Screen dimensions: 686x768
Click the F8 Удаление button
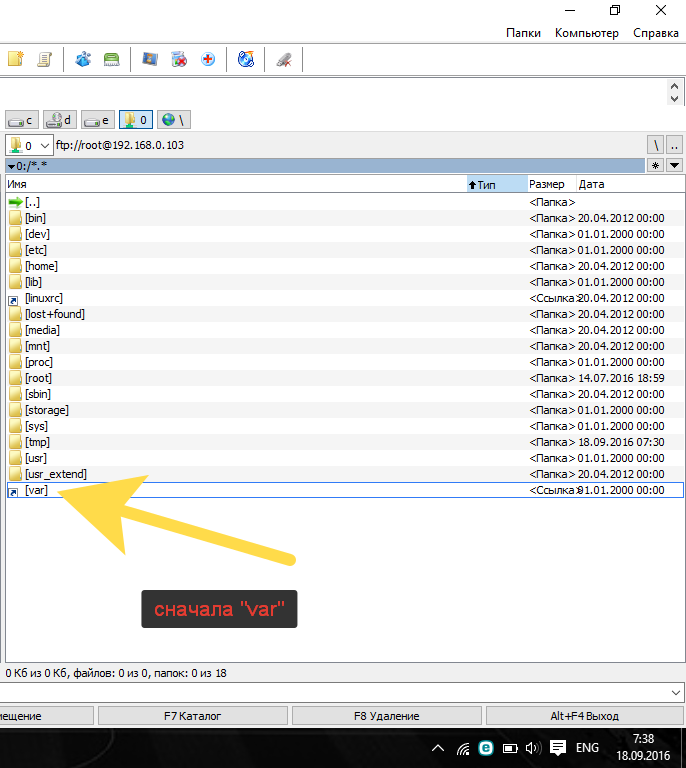386,716
